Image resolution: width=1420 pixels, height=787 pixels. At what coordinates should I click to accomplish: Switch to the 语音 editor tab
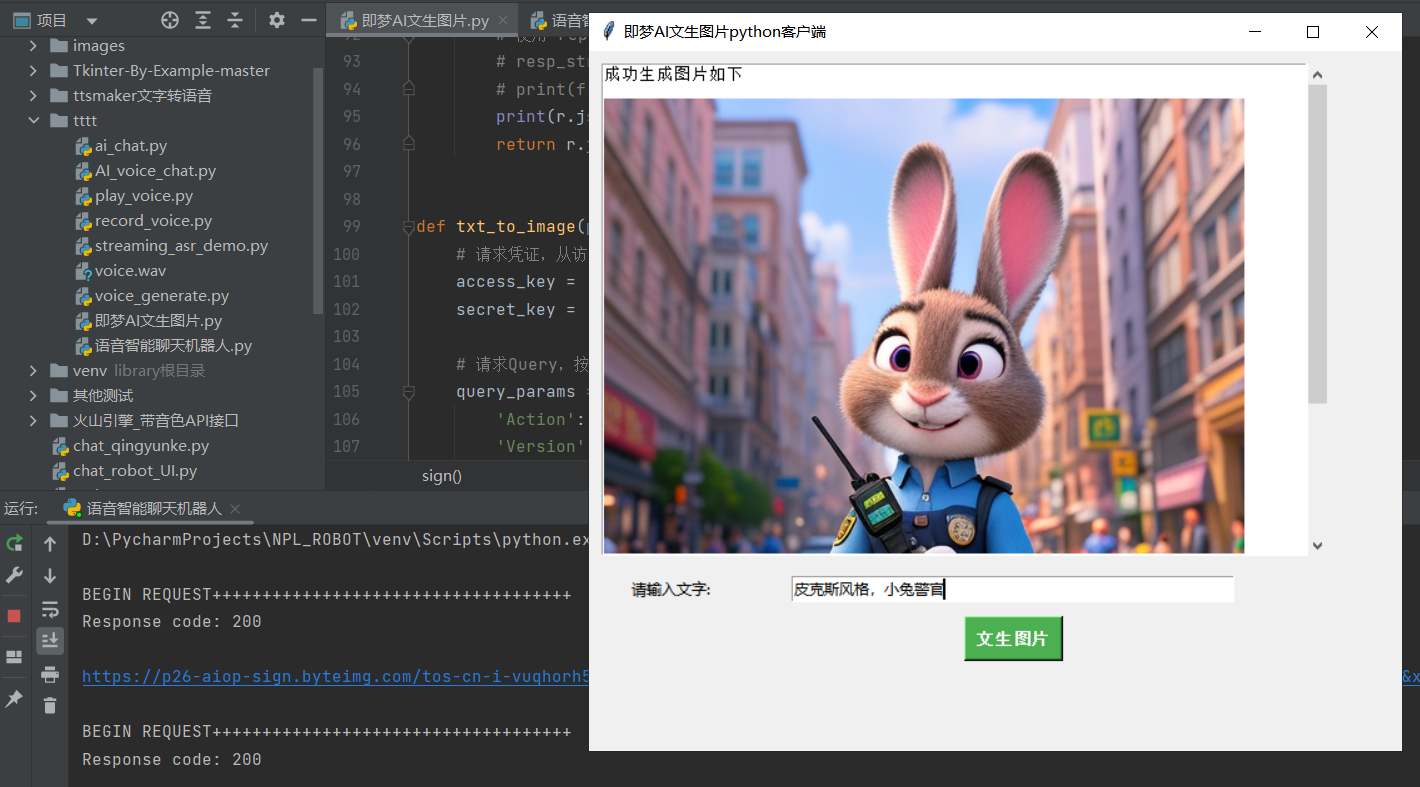560,20
